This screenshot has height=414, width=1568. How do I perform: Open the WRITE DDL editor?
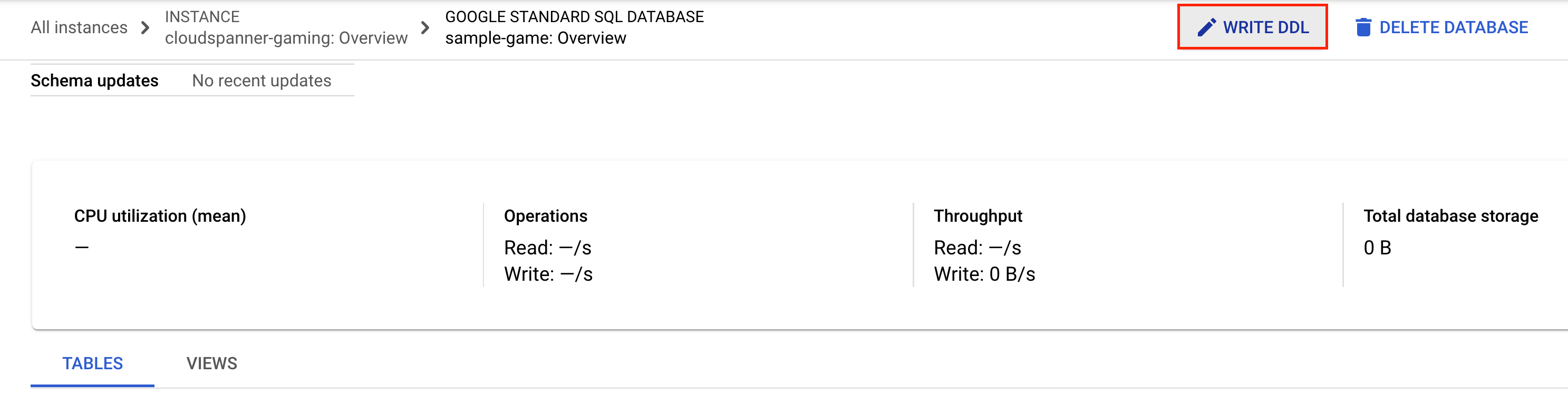coord(1253,27)
